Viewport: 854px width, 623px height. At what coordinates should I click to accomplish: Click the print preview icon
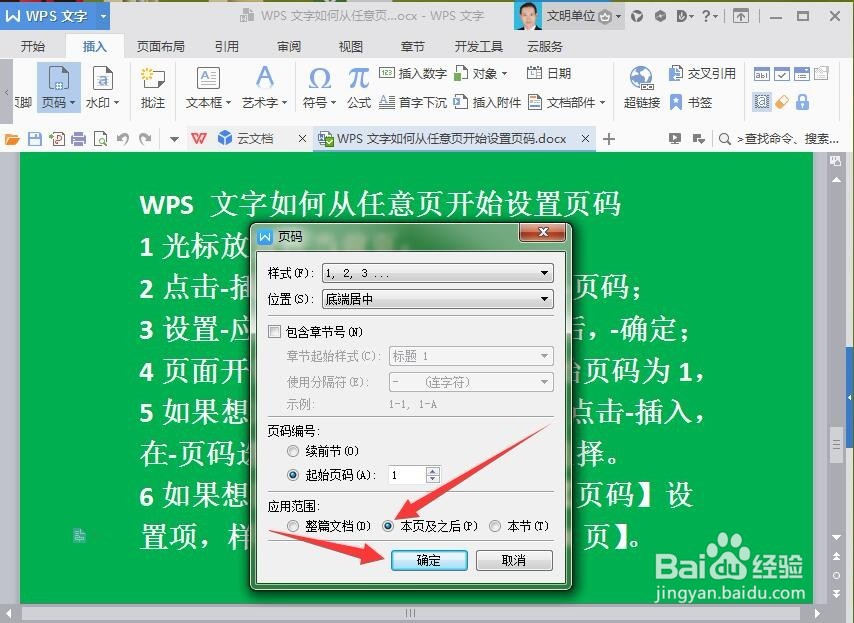click(101, 139)
